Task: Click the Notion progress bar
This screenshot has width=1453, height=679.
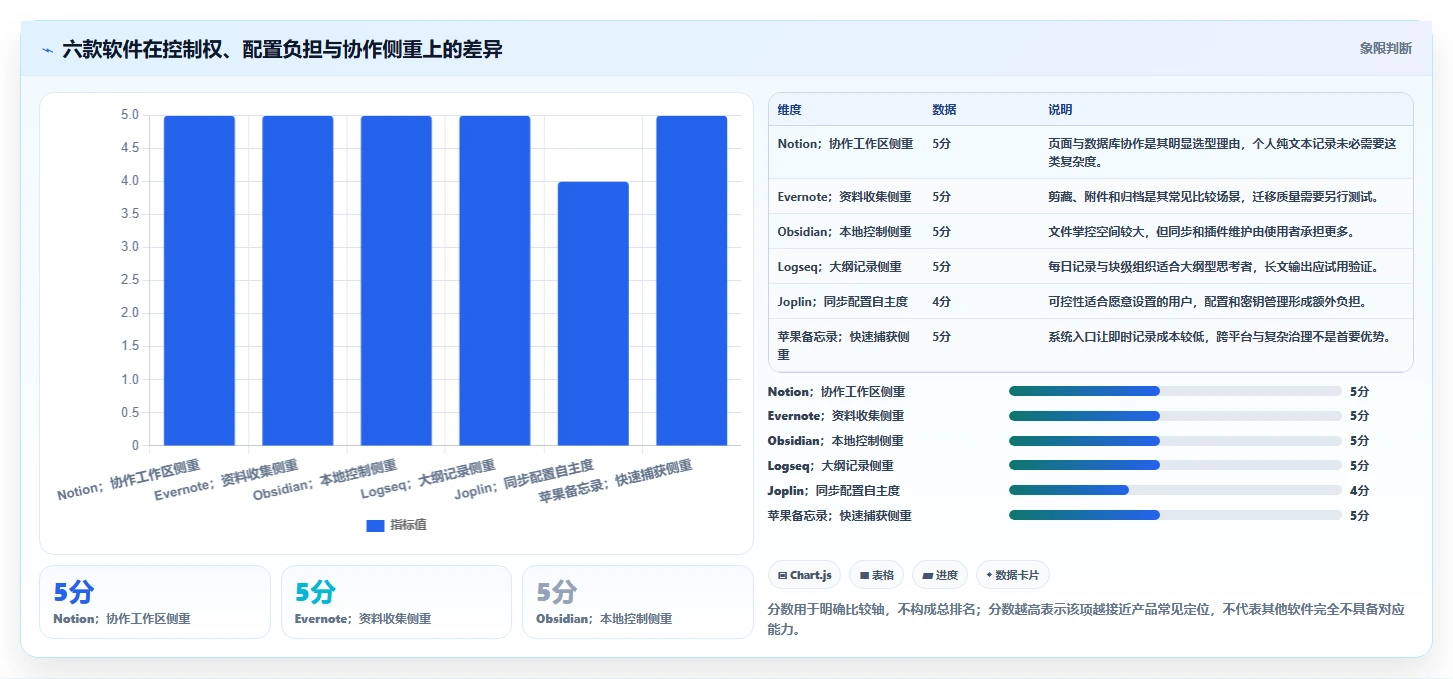Action: click(x=1175, y=391)
